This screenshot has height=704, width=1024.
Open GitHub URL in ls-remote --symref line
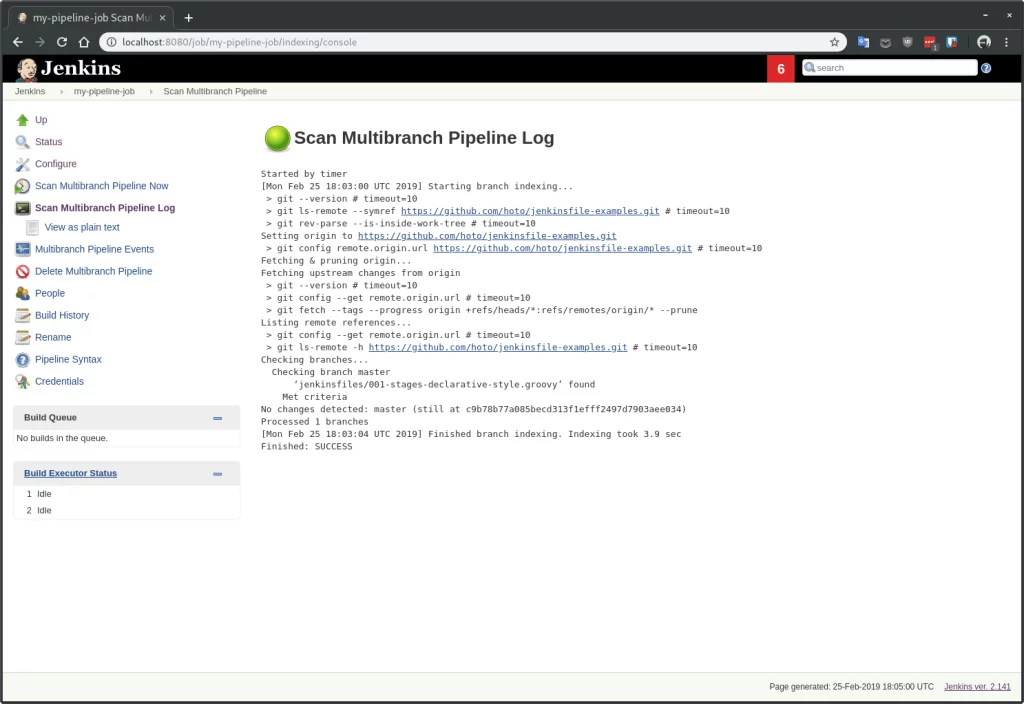[530, 211]
